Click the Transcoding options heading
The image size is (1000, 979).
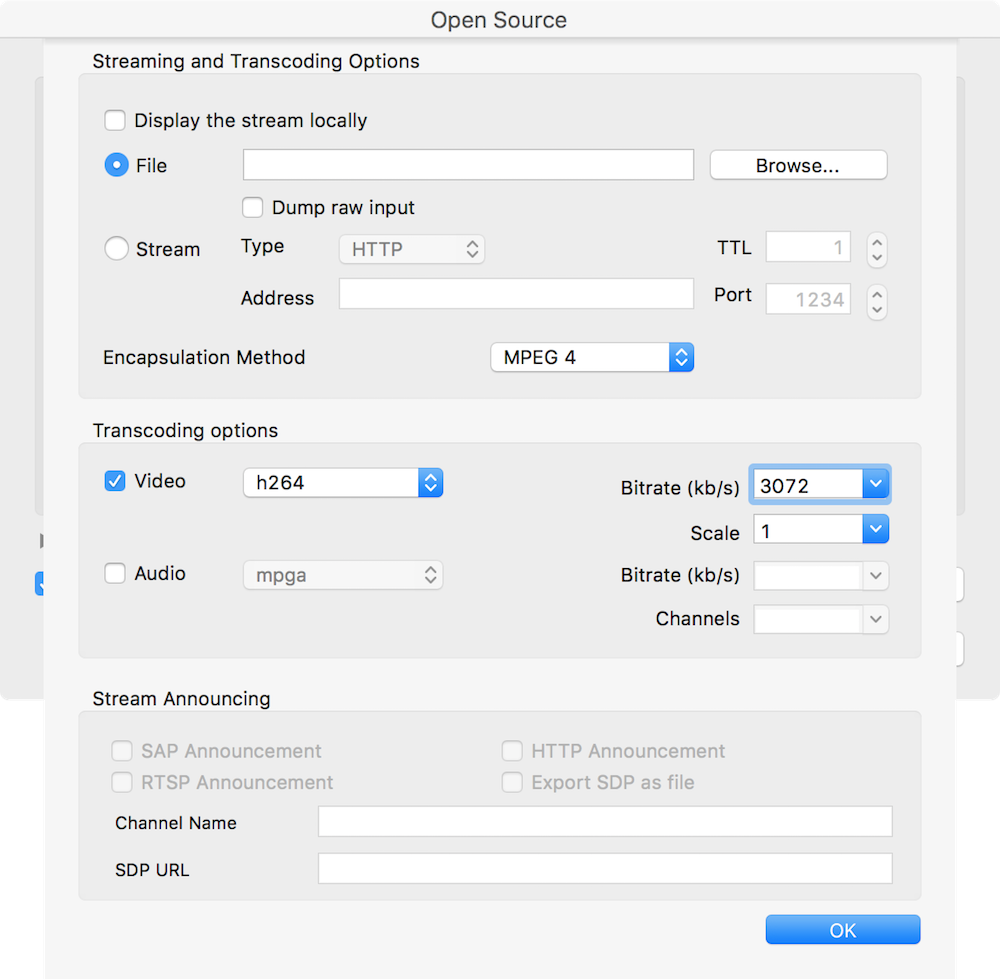(x=186, y=431)
